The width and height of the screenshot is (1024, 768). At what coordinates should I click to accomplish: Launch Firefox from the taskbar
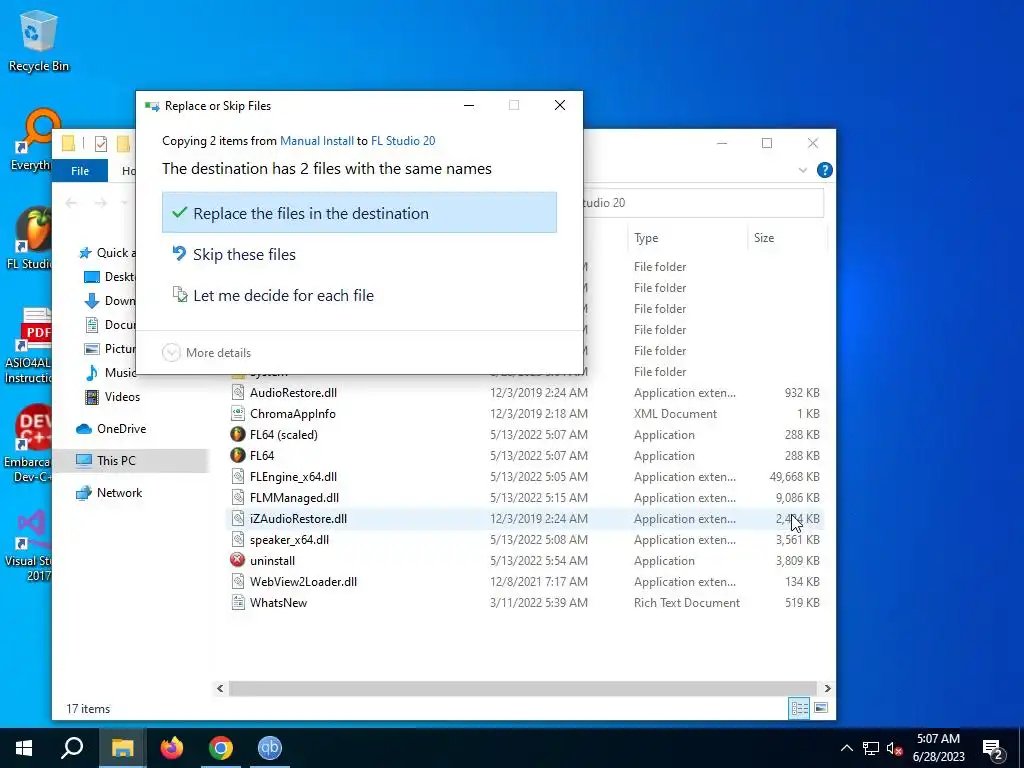tap(172, 748)
